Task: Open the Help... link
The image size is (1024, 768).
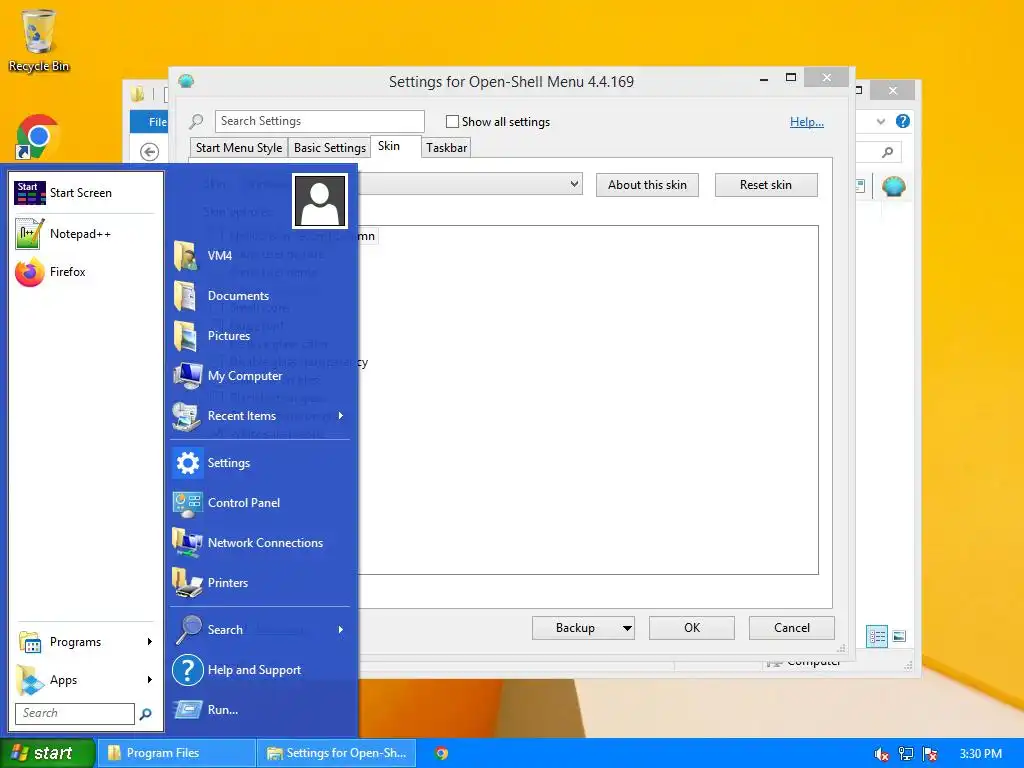Action: (x=807, y=121)
